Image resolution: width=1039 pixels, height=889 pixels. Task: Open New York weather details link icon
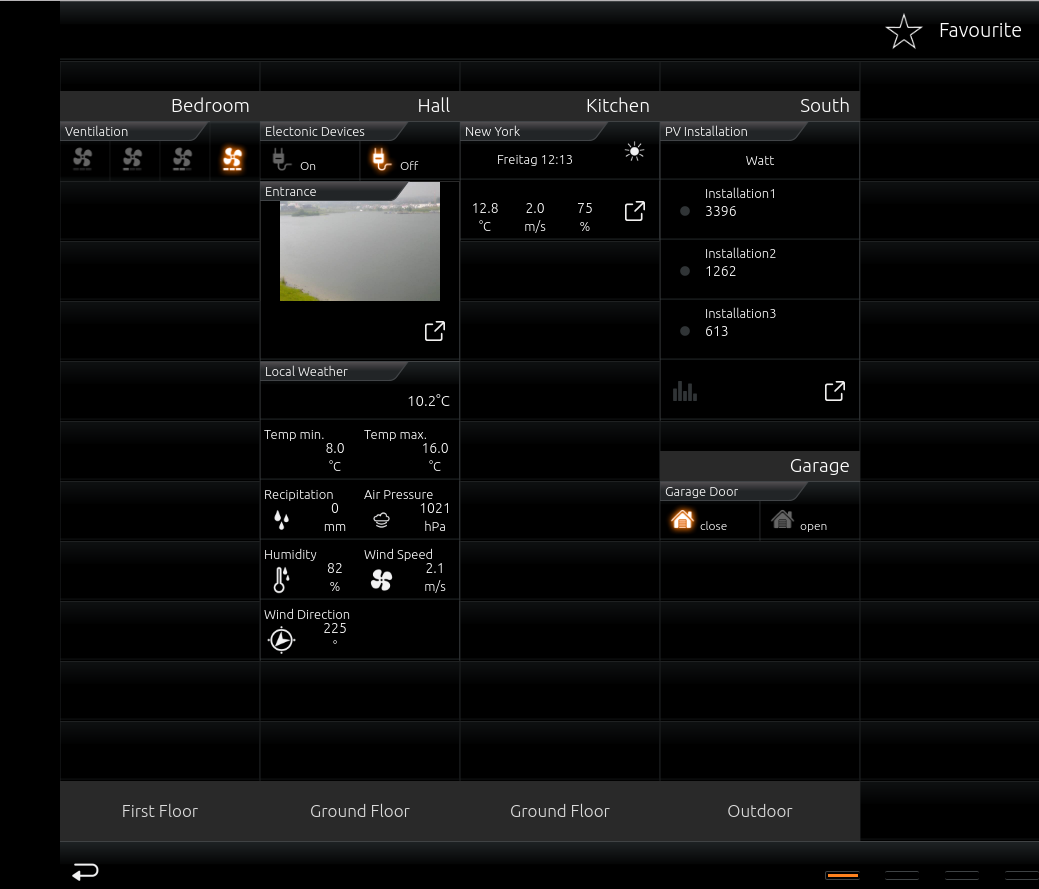(635, 211)
